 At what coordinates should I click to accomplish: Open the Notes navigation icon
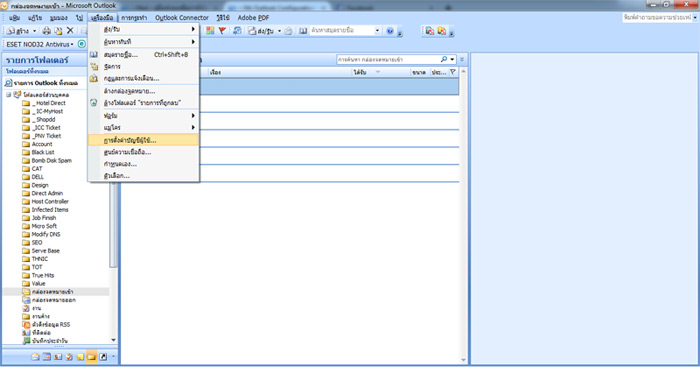coord(80,357)
